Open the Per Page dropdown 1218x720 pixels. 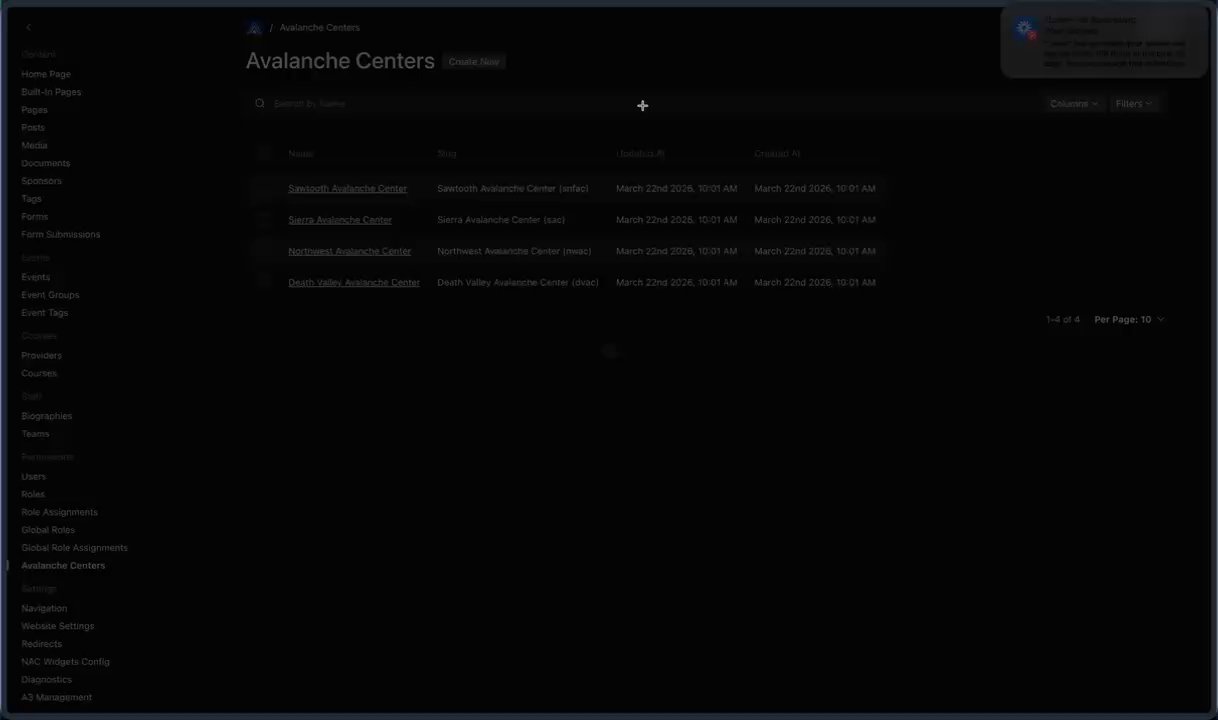pos(1129,319)
